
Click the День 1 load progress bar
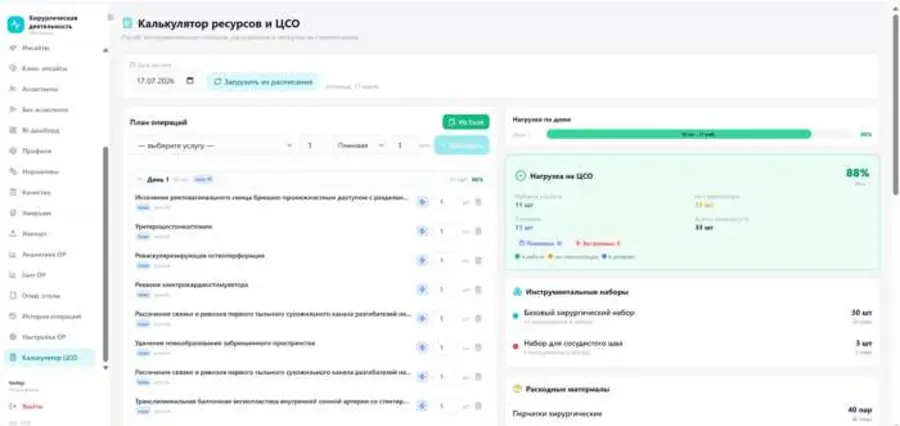coord(699,134)
